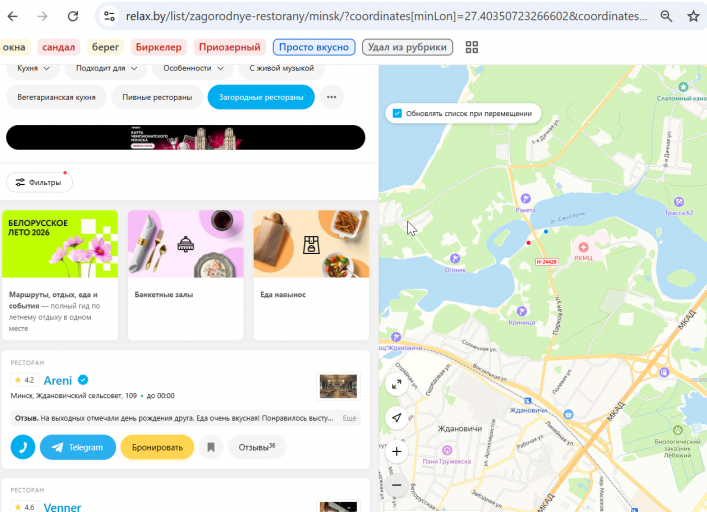
Task: Click the 'Ждановичи' town label on map
Action: tap(460, 429)
